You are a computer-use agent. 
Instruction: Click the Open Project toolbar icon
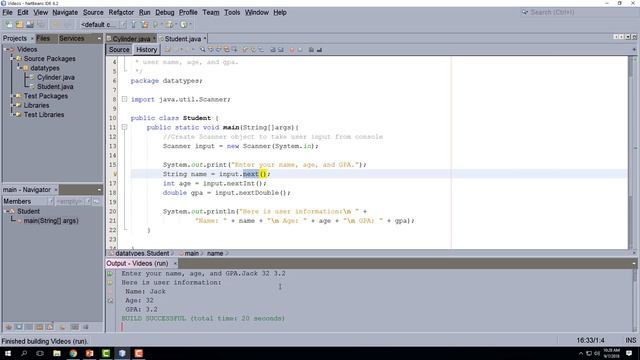pos(29,24)
